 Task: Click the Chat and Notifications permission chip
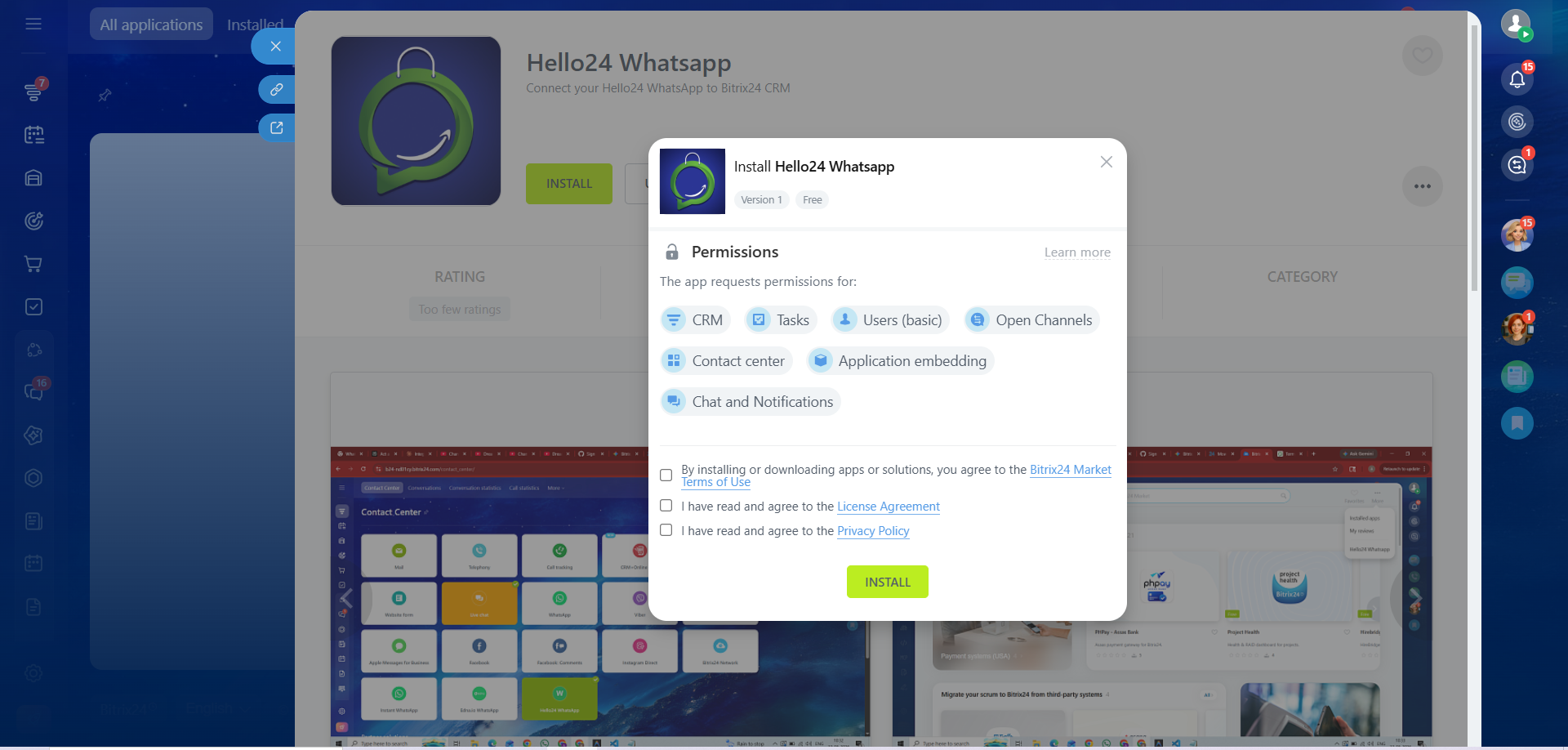tap(751, 402)
